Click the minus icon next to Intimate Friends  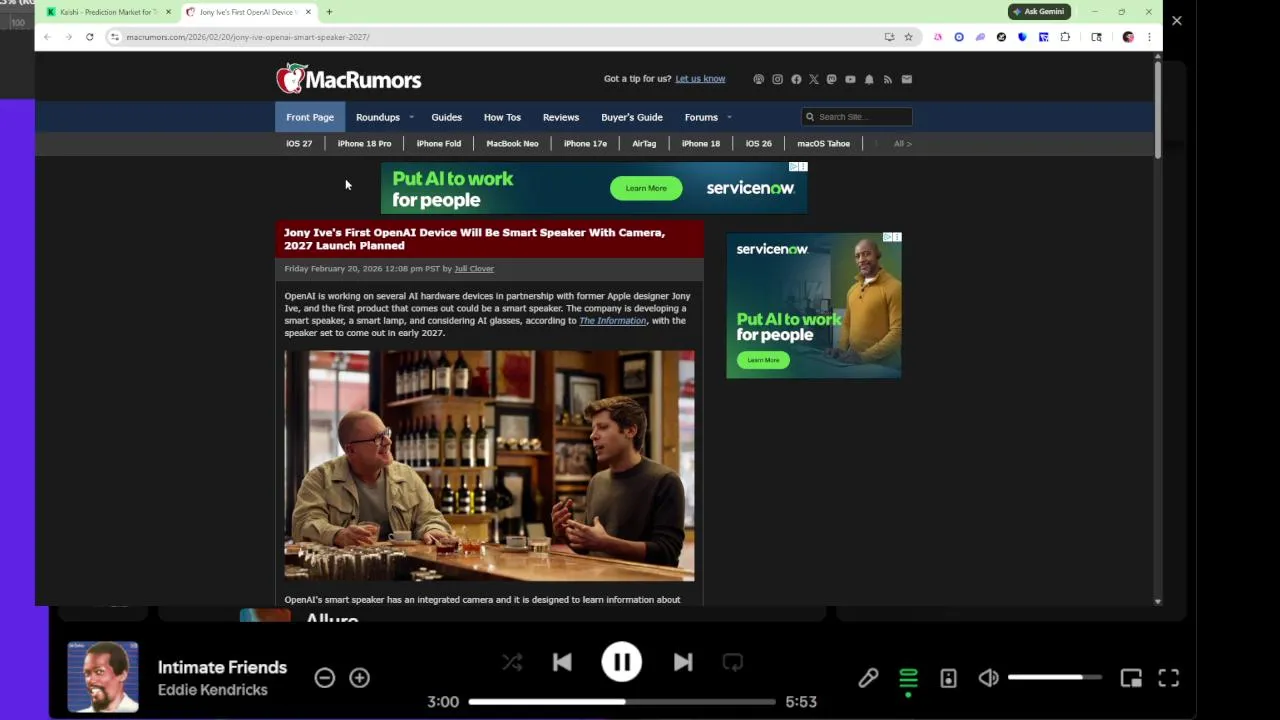(x=324, y=678)
